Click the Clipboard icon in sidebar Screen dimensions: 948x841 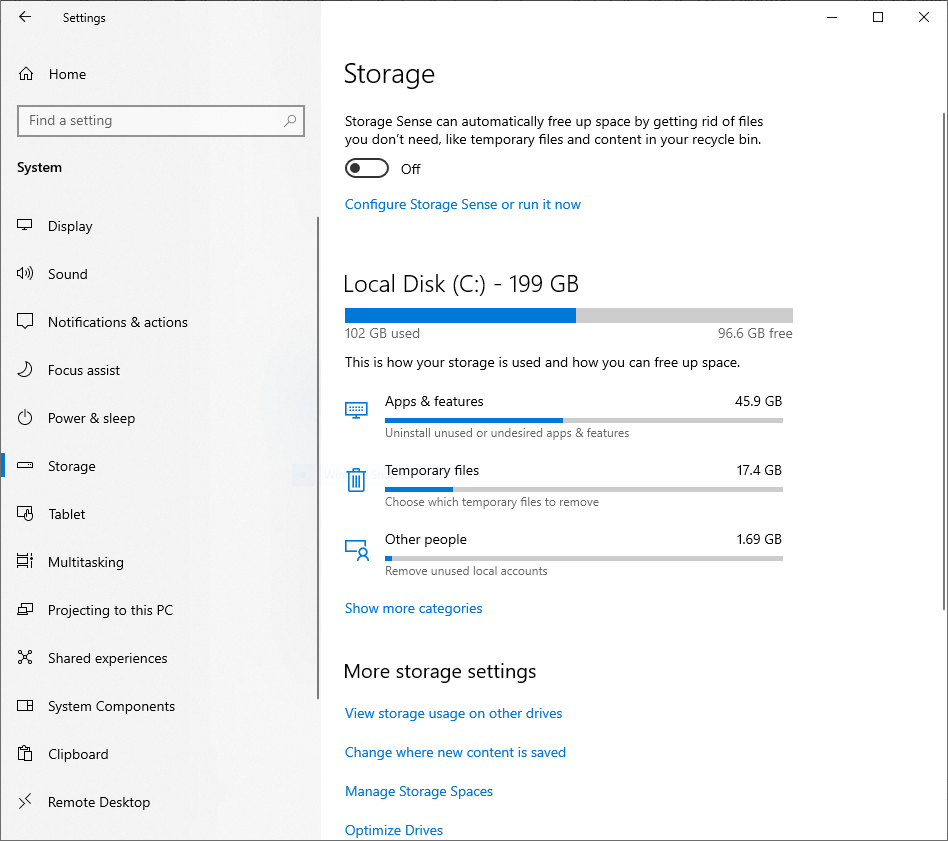coord(26,754)
